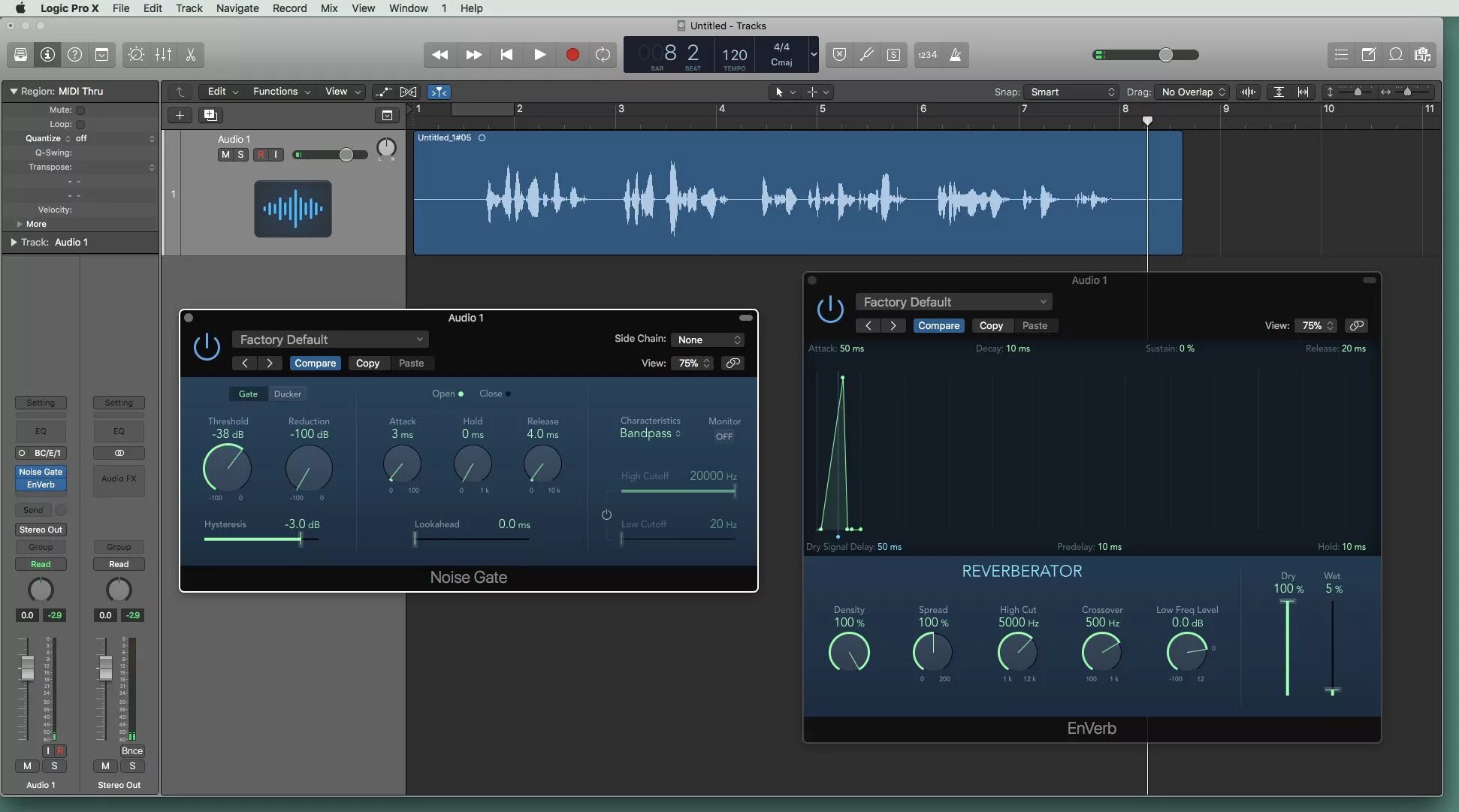Expand the Track: Audio 1 disclosure triangle
This screenshot has width=1459, height=812.
pyautogui.click(x=14, y=242)
